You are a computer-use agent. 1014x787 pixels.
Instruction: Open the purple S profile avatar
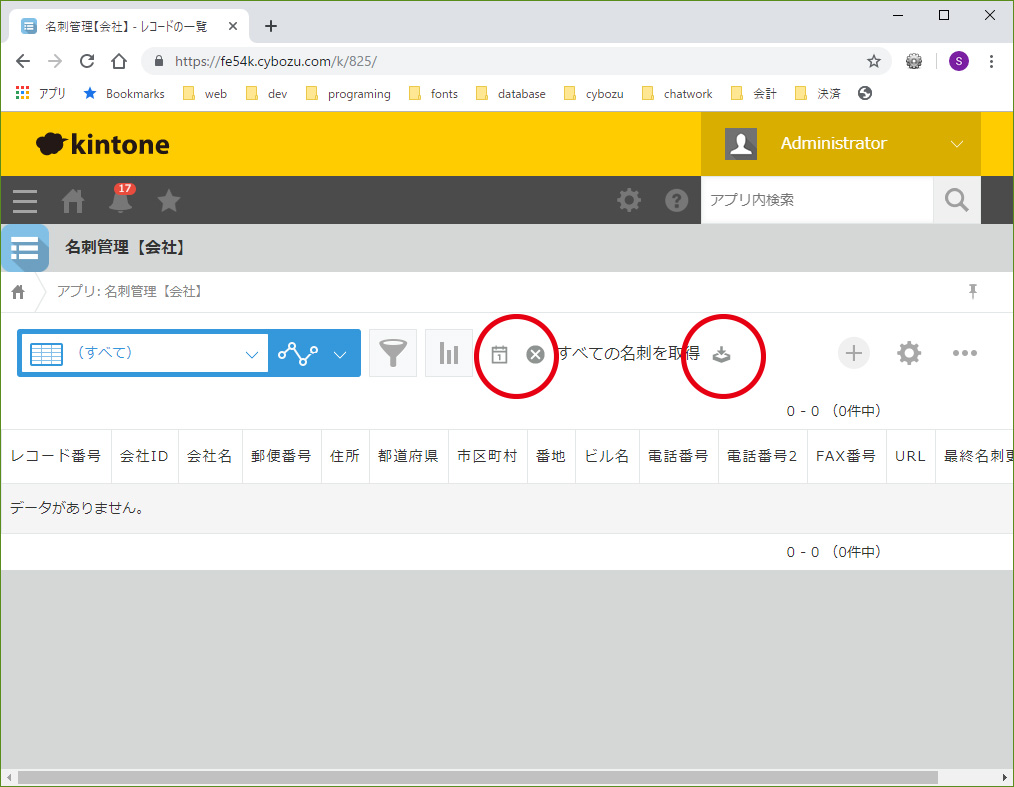(x=958, y=61)
